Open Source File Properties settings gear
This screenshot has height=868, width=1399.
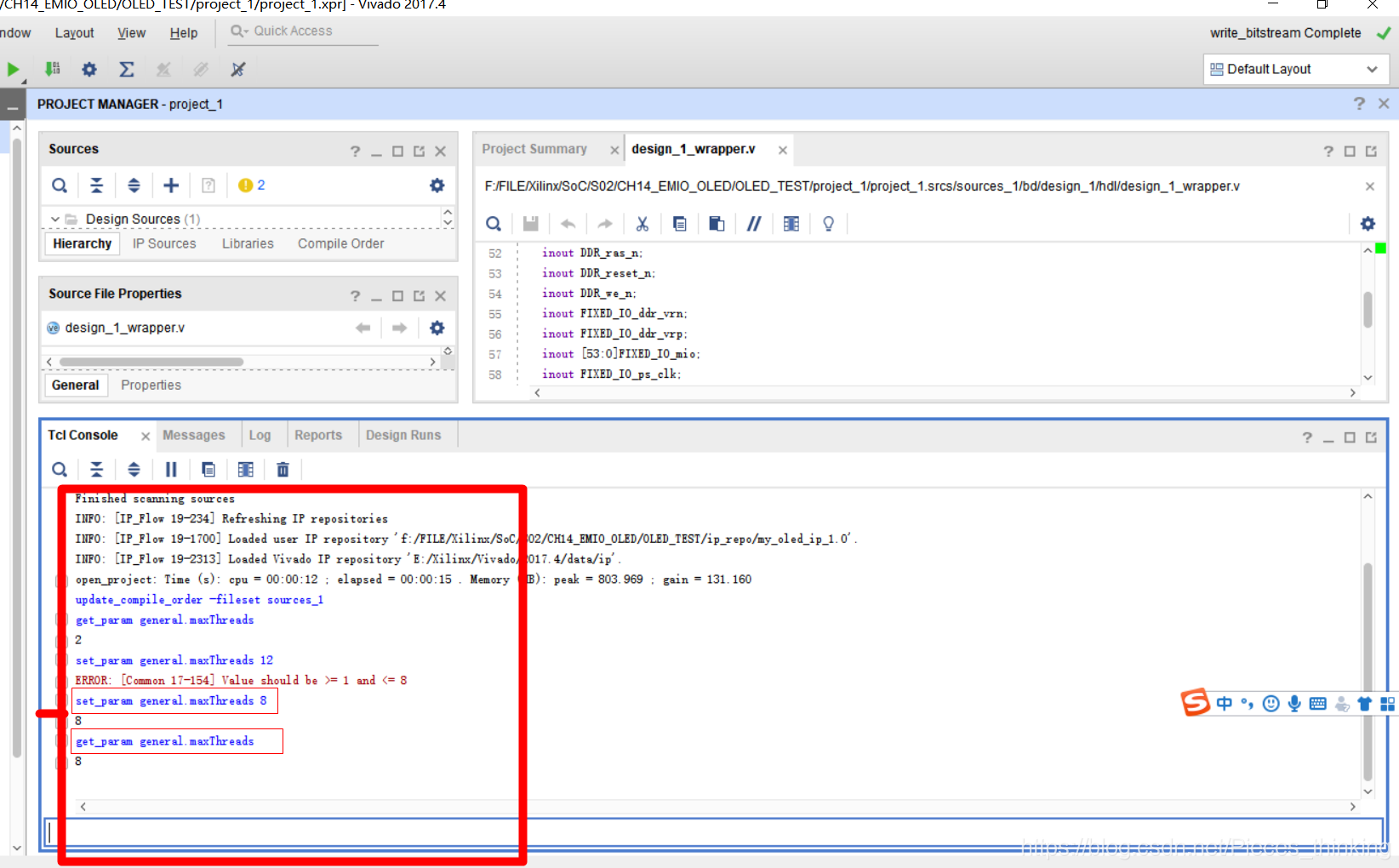click(437, 328)
